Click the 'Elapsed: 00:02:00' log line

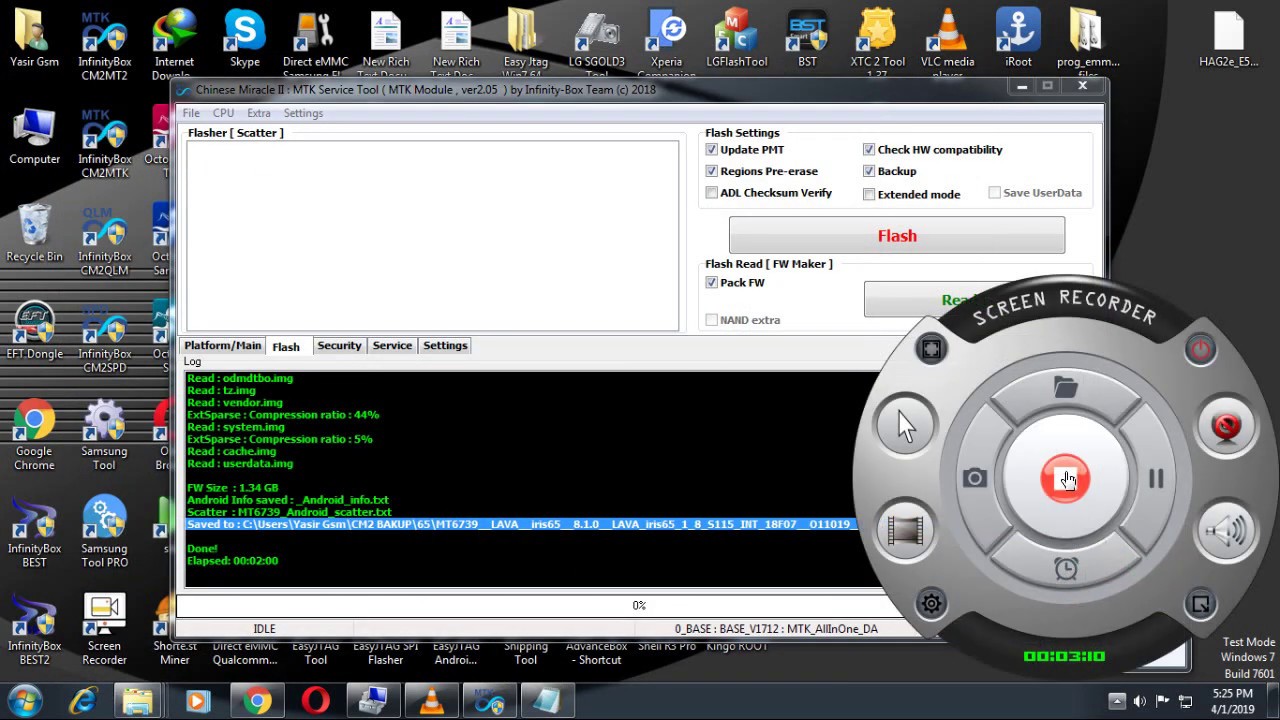(232, 561)
